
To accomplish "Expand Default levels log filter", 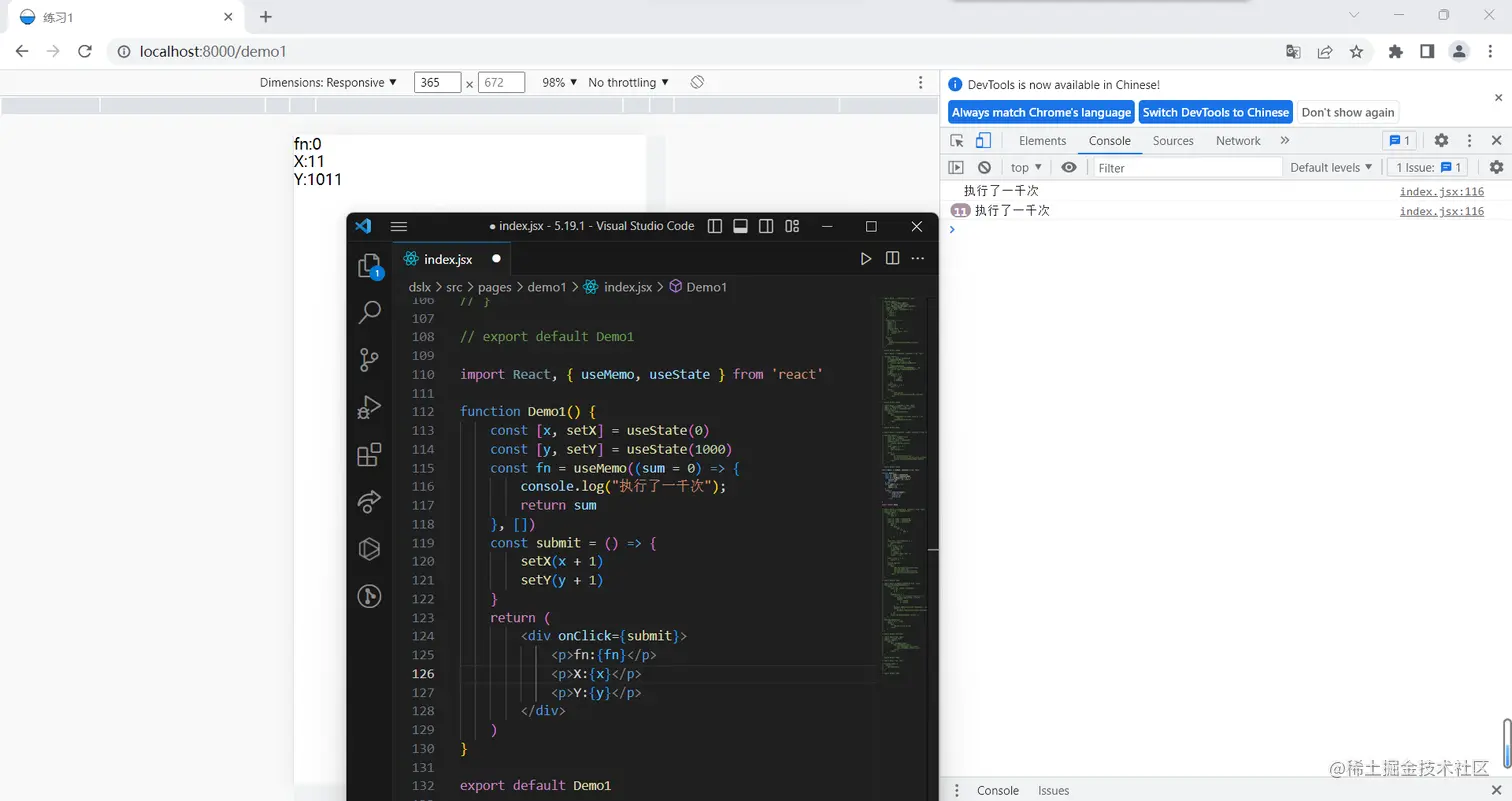I will coord(1331,168).
